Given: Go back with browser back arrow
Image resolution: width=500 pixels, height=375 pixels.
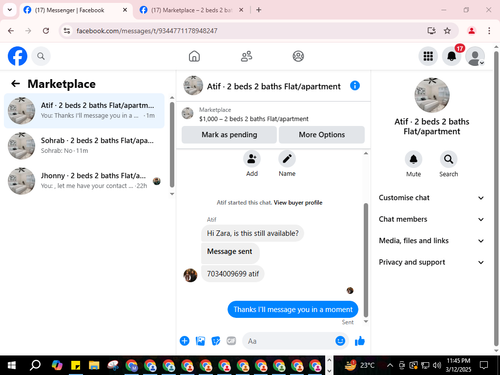Looking at the screenshot, I should (x=11, y=31).
